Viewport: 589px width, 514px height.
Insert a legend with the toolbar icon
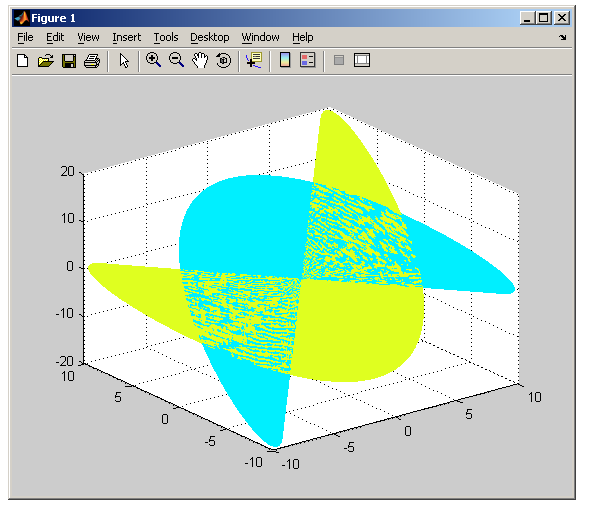coord(308,60)
